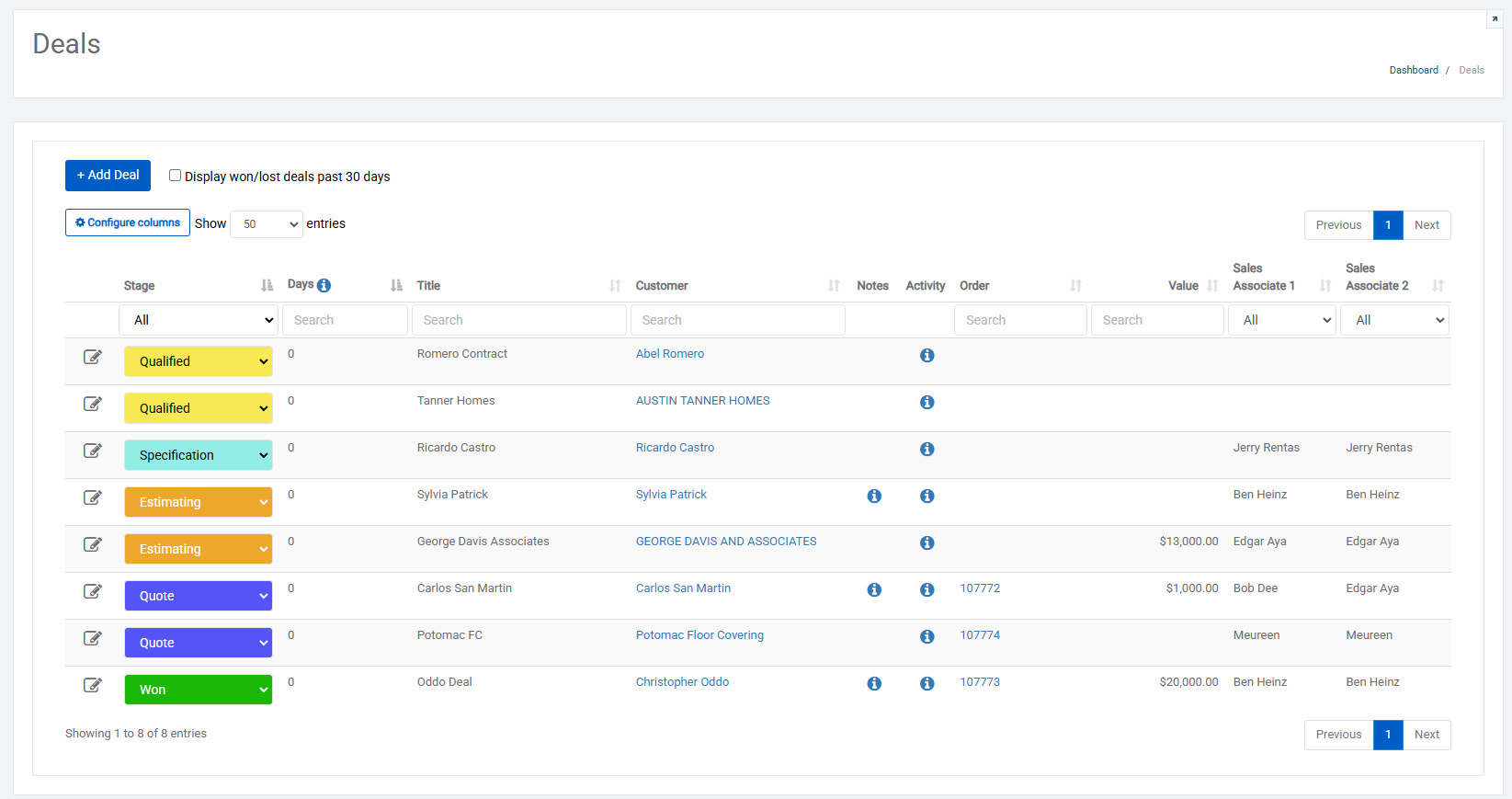The height and width of the screenshot is (799, 1512).
Task: Sort by Value column arrows
Action: (1212, 286)
